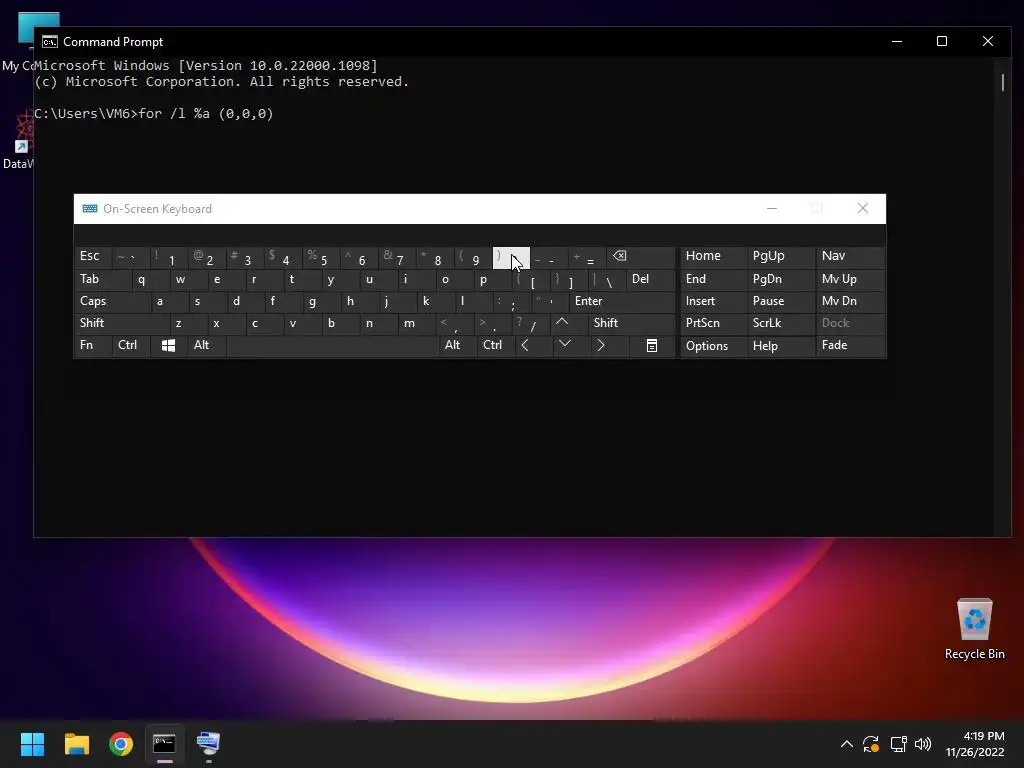Click the 9 key with left parenthesis
The height and width of the screenshot is (768, 1024).
point(472,257)
